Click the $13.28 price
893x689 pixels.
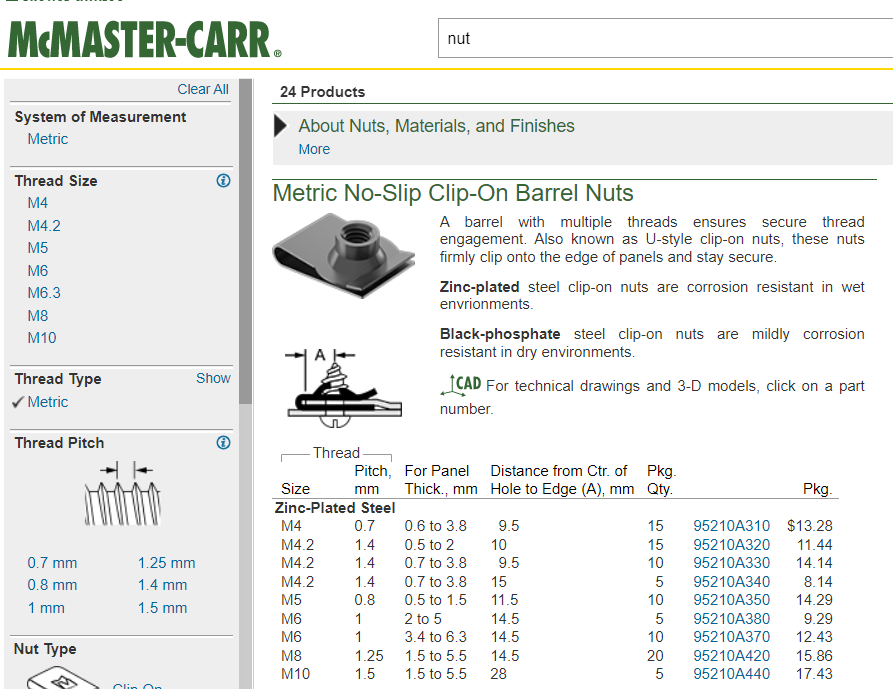[810, 526]
